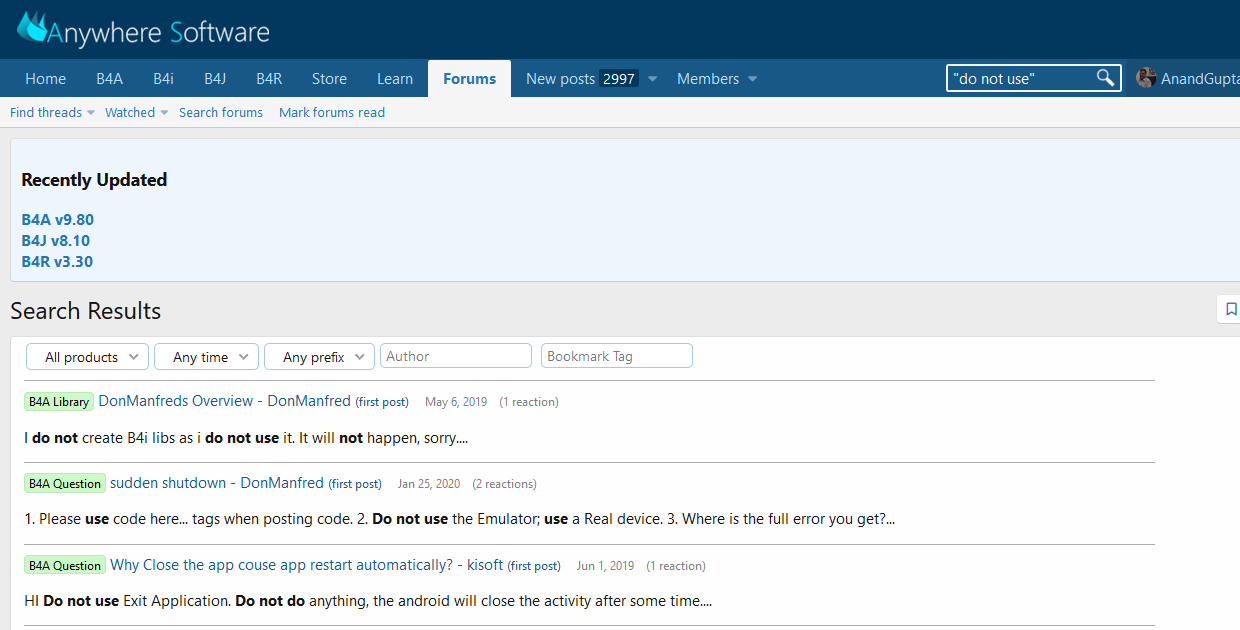Select the Forums tab
The image size is (1240, 630).
[470, 79]
